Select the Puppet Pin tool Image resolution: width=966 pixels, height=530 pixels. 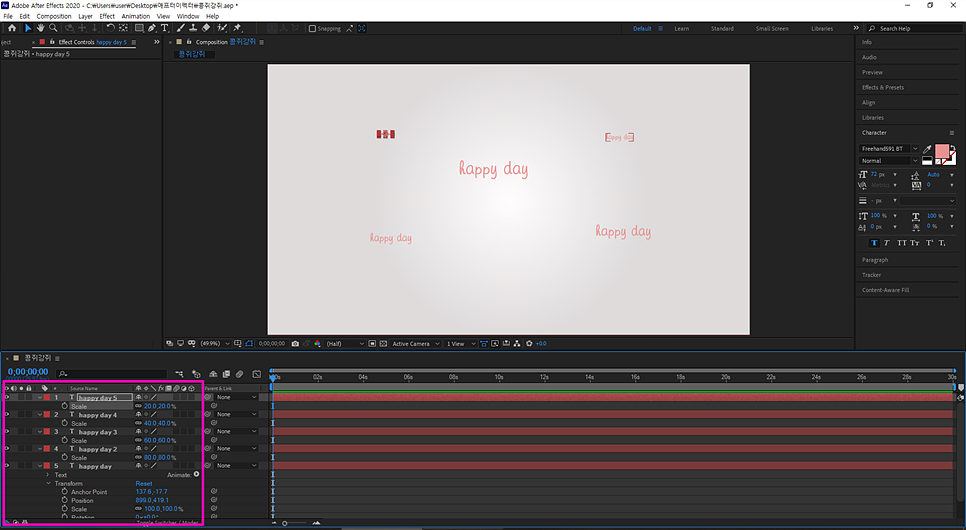[x=237, y=28]
